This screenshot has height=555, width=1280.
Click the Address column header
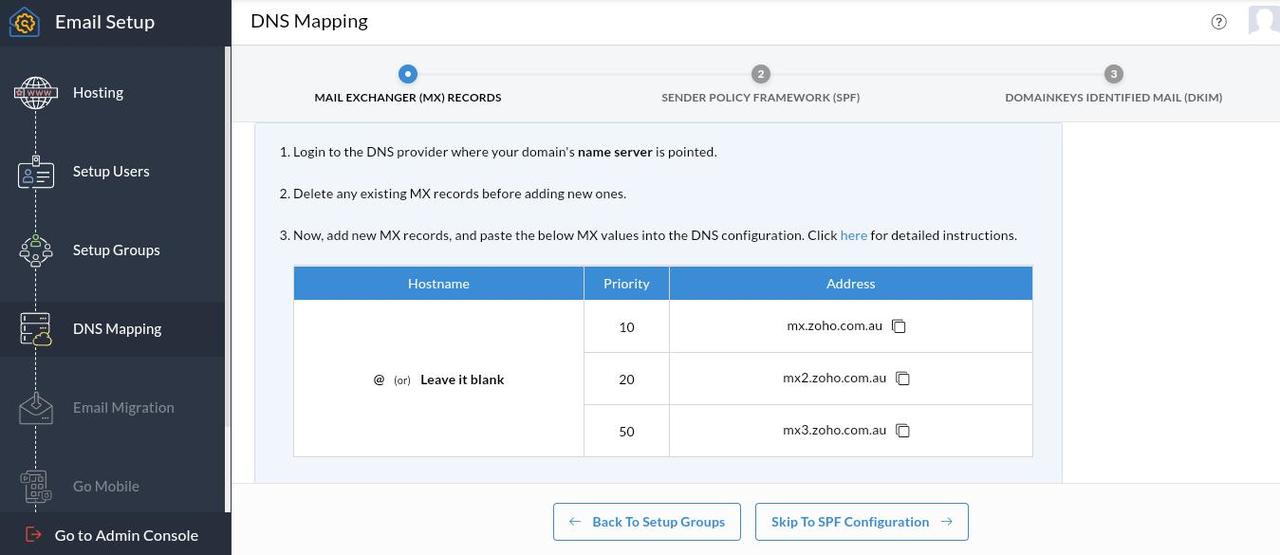[851, 284]
